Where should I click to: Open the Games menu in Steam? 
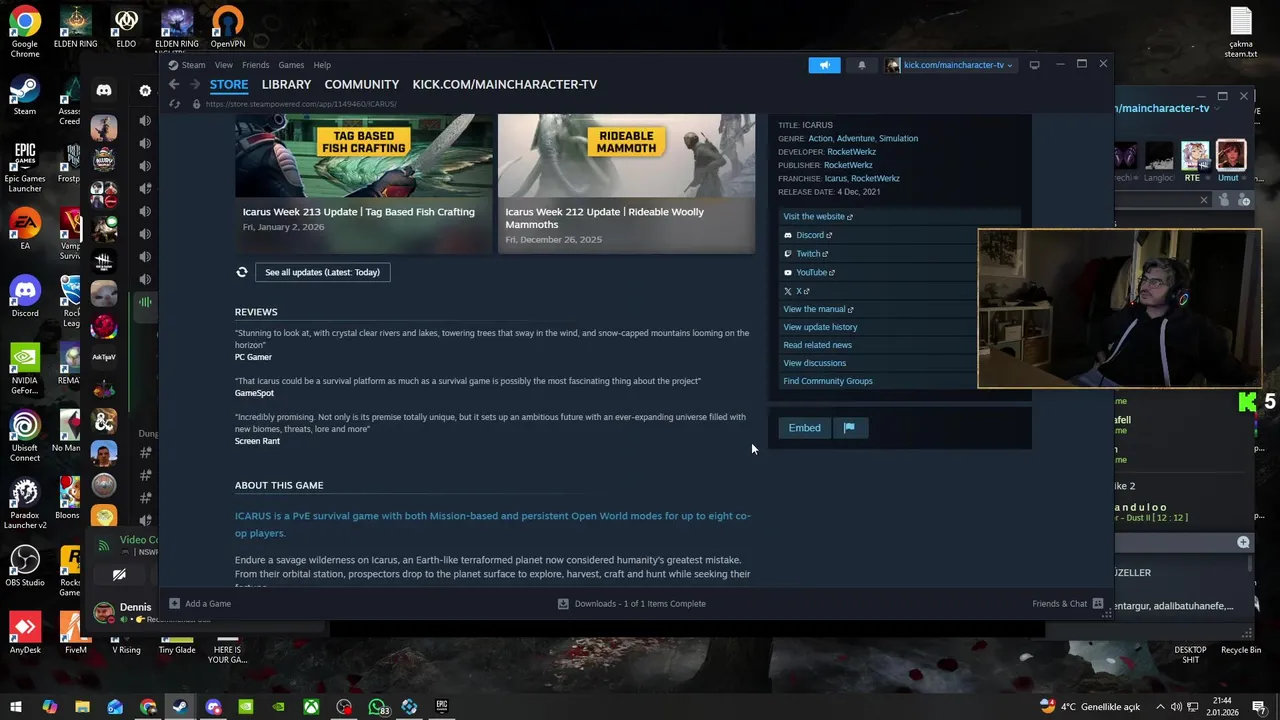291,65
